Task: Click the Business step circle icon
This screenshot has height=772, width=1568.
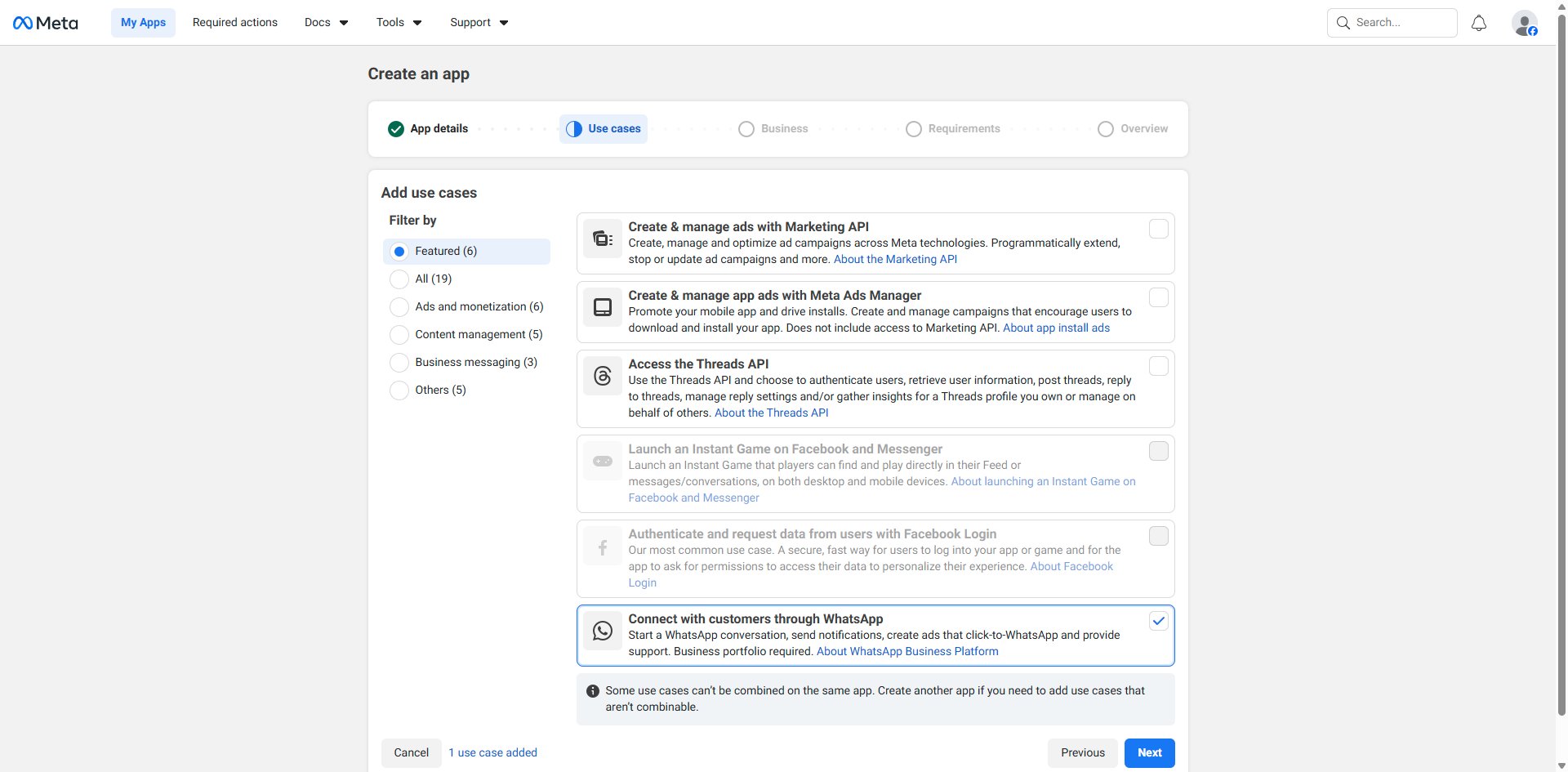Action: click(x=746, y=129)
